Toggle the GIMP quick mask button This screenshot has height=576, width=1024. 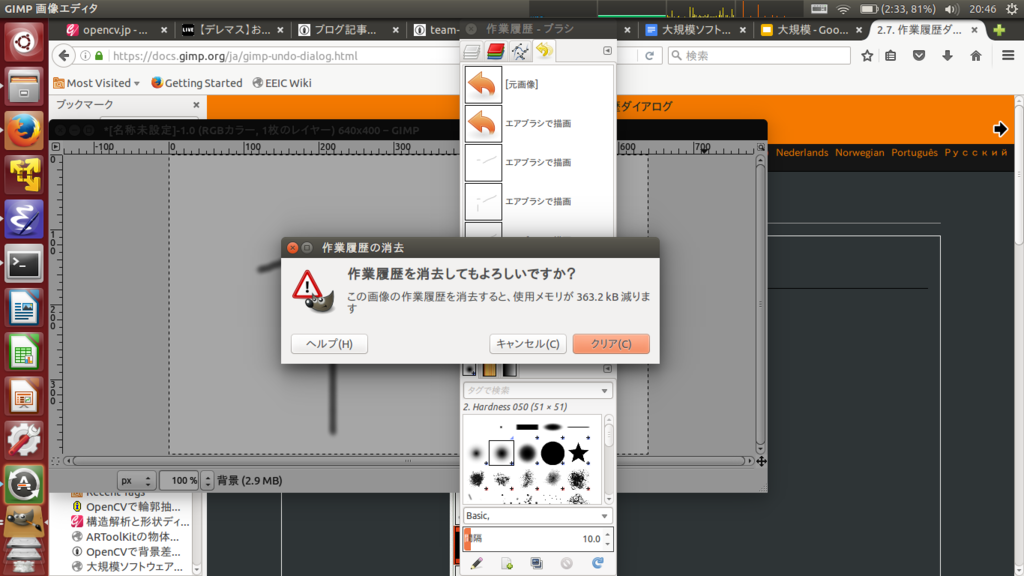tap(56, 461)
